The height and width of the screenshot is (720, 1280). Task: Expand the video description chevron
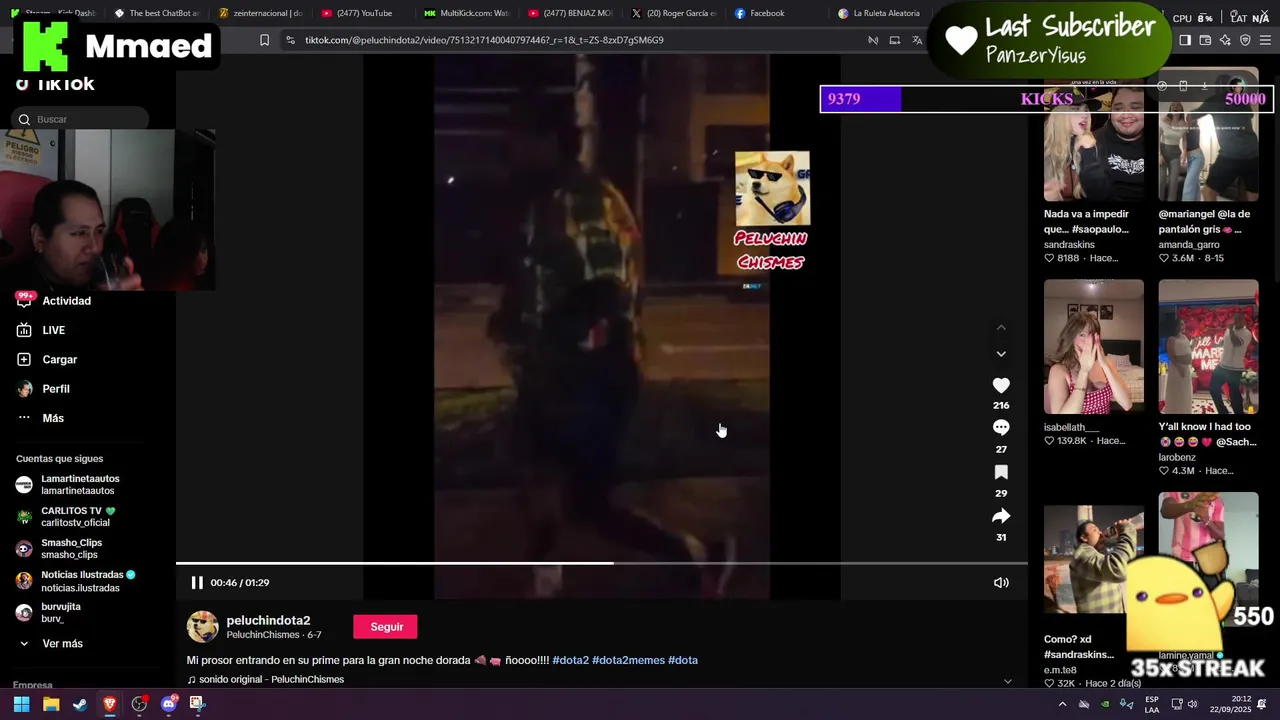point(1007,681)
